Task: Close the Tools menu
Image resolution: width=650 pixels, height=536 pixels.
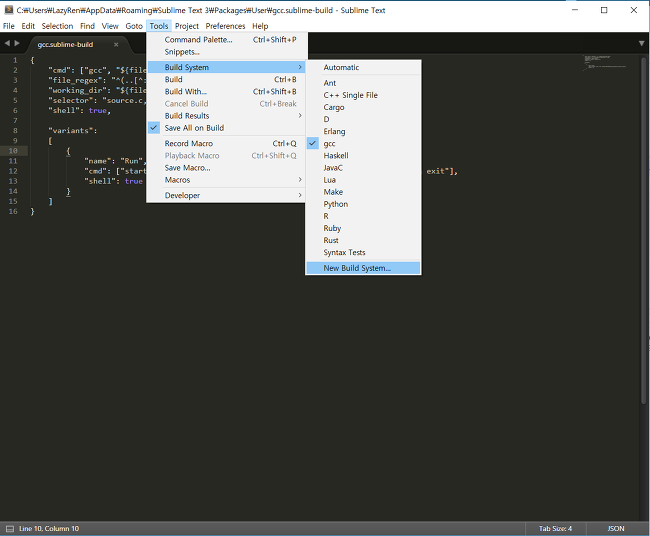Action: point(159,26)
